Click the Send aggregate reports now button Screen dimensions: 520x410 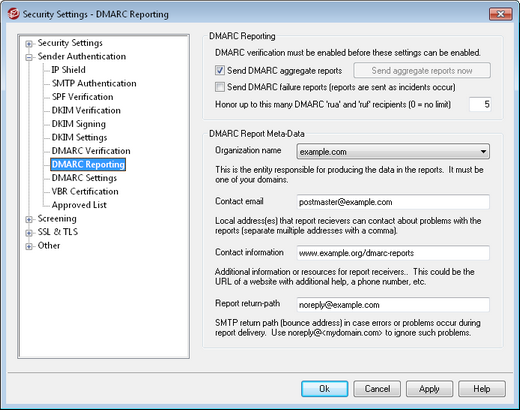tap(422, 70)
